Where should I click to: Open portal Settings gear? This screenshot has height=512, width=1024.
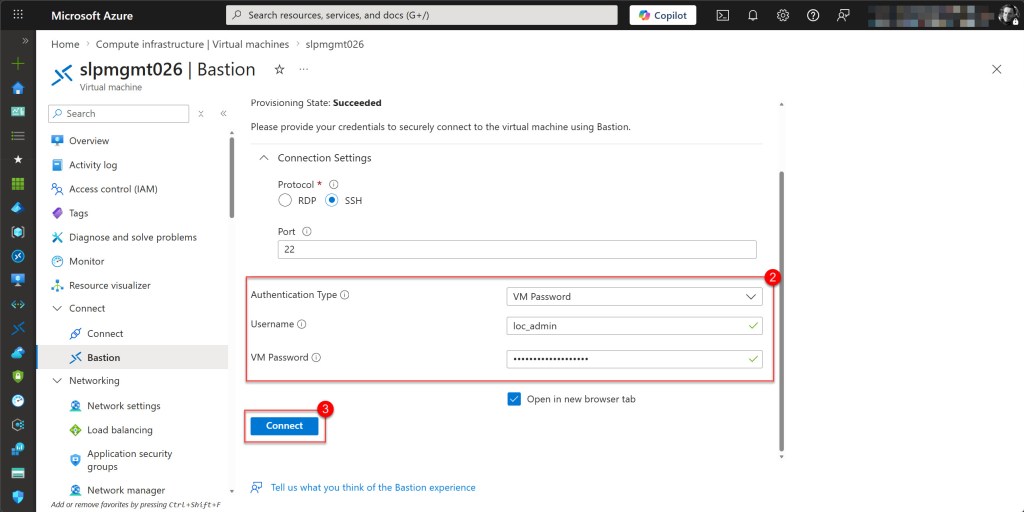(783, 15)
